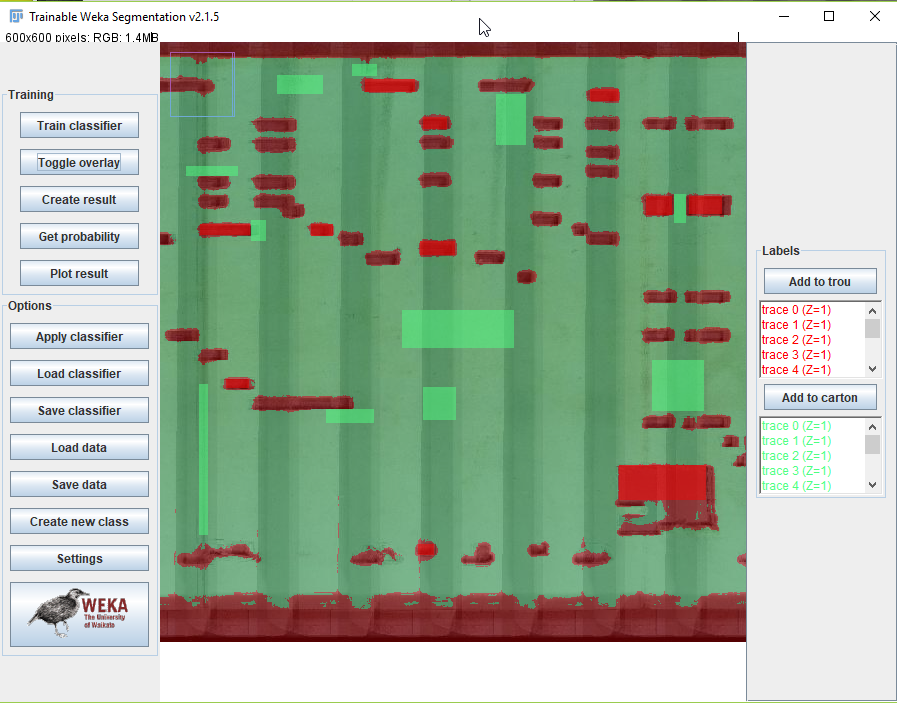
Task: Click the Load data button
Action: pos(79,448)
